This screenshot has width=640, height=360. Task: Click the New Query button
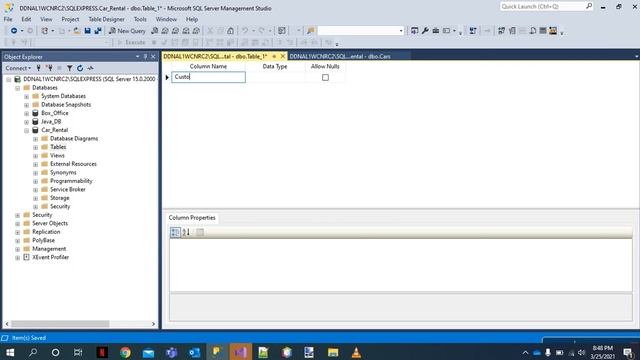(x=127, y=31)
